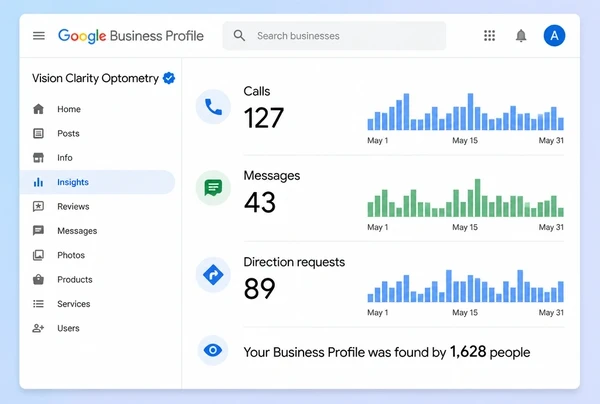Screen dimensions: 600x404
Task: Open the notifications bell
Action: 521,36
